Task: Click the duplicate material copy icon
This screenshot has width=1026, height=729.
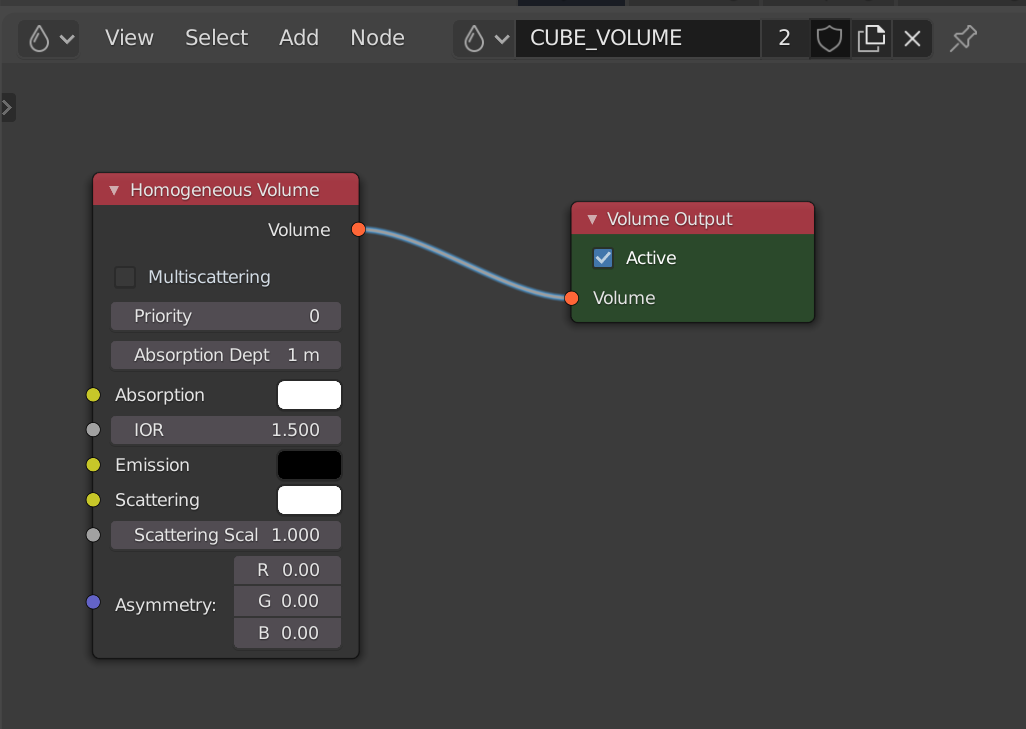Action: (x=871, y=39)
